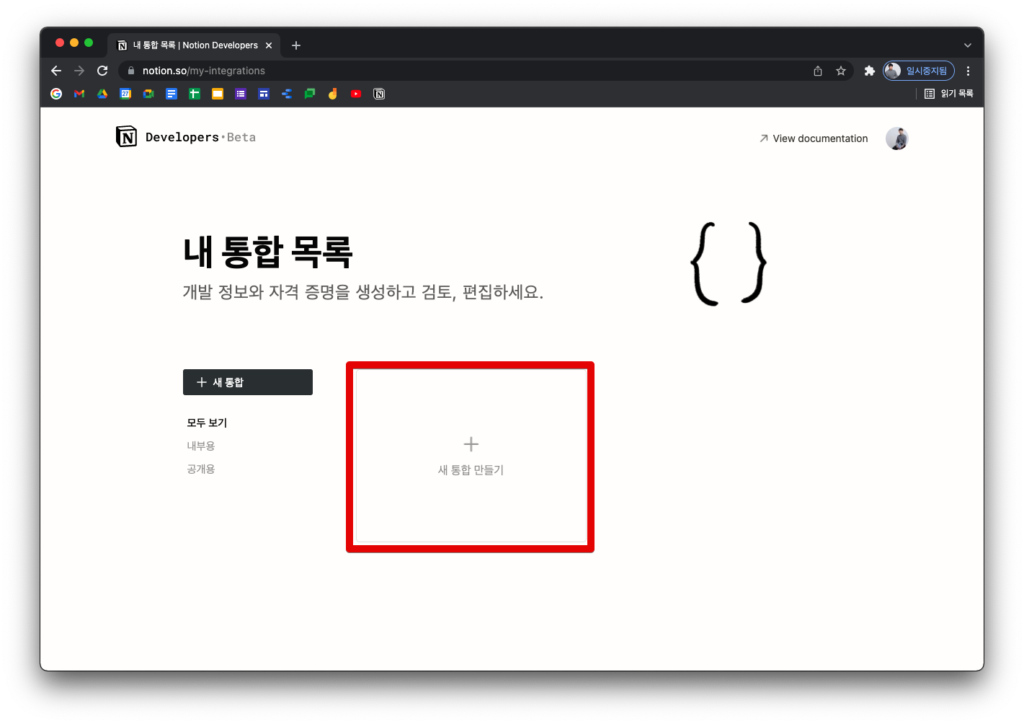Close the Notion Developers tab
1024x724 pixels.
(x=268, y=45)
